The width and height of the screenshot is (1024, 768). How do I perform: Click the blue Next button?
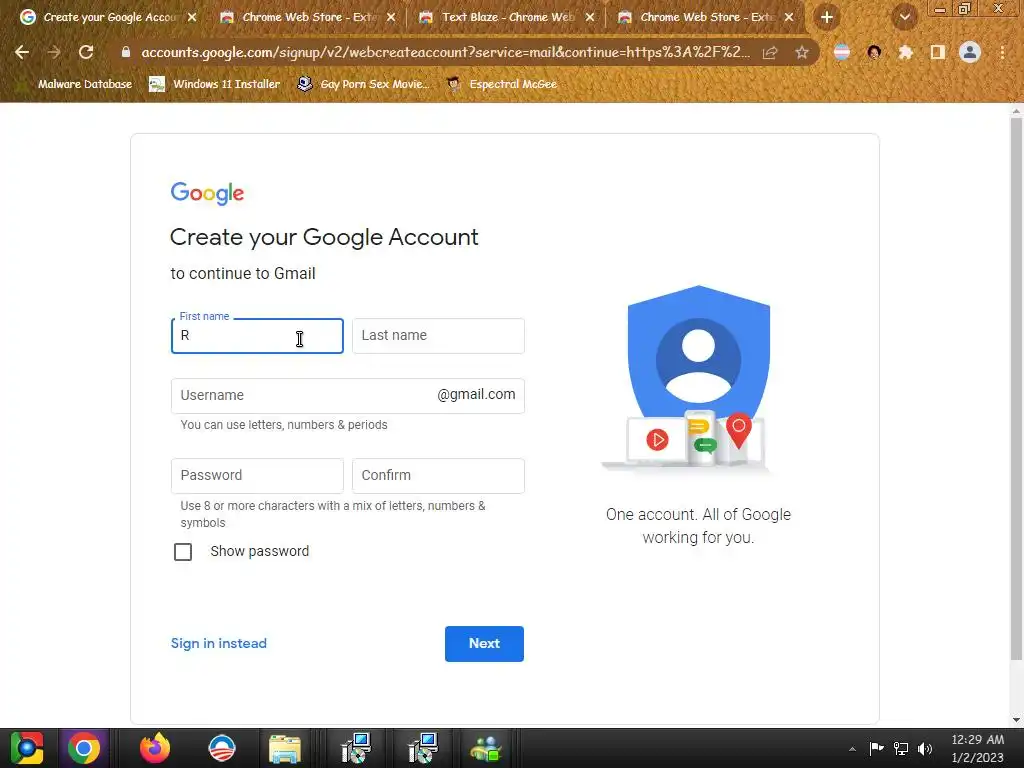coord(485,644)
